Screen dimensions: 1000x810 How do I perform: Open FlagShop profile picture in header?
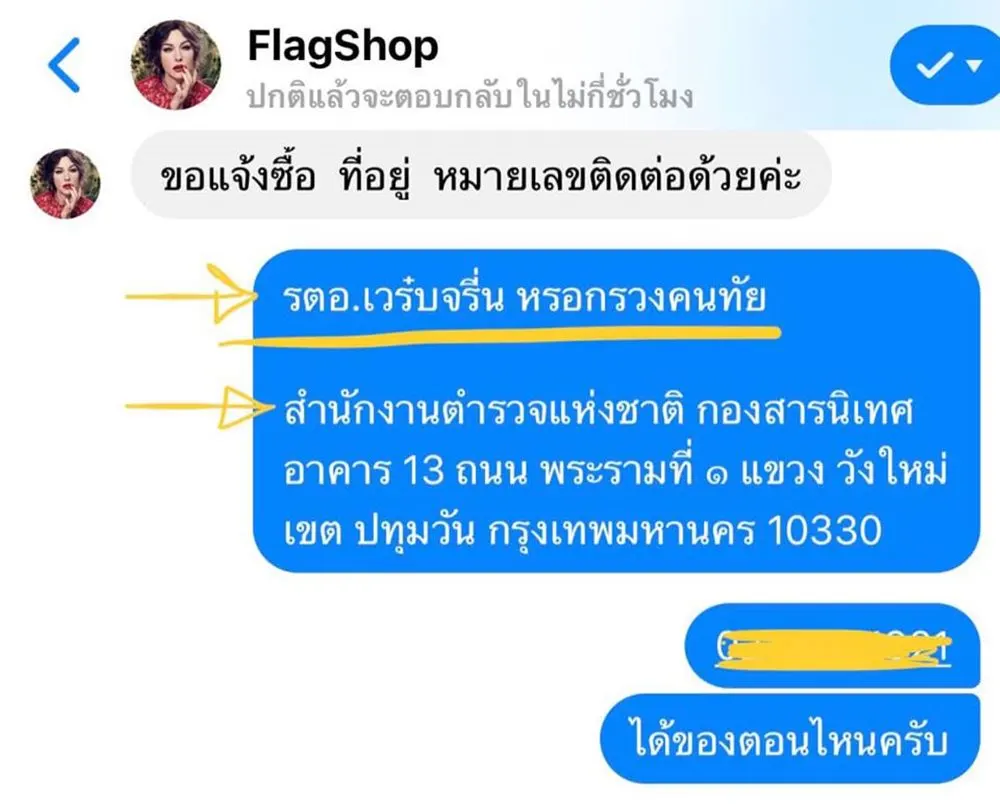tap(175, 64)
